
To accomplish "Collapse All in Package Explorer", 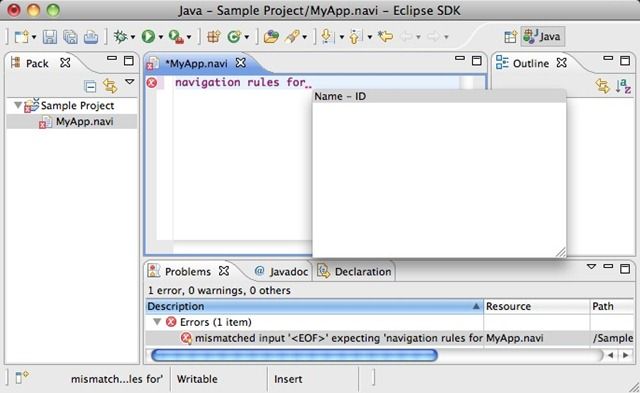I will tap(90, 87).
